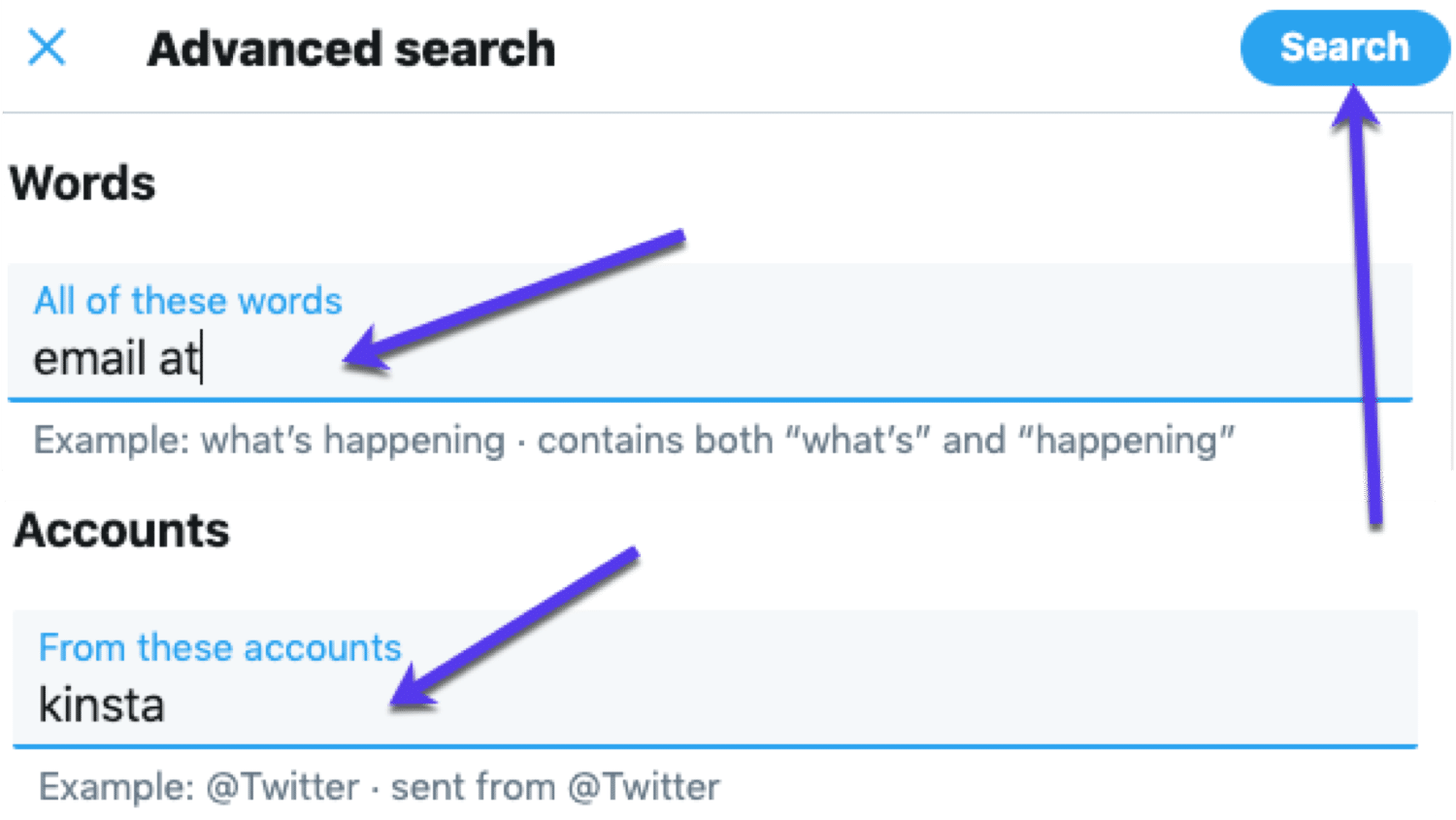Dismiss Advanced search via the X icon
This screenshot has height=820, width=1456.
point(46,49)
